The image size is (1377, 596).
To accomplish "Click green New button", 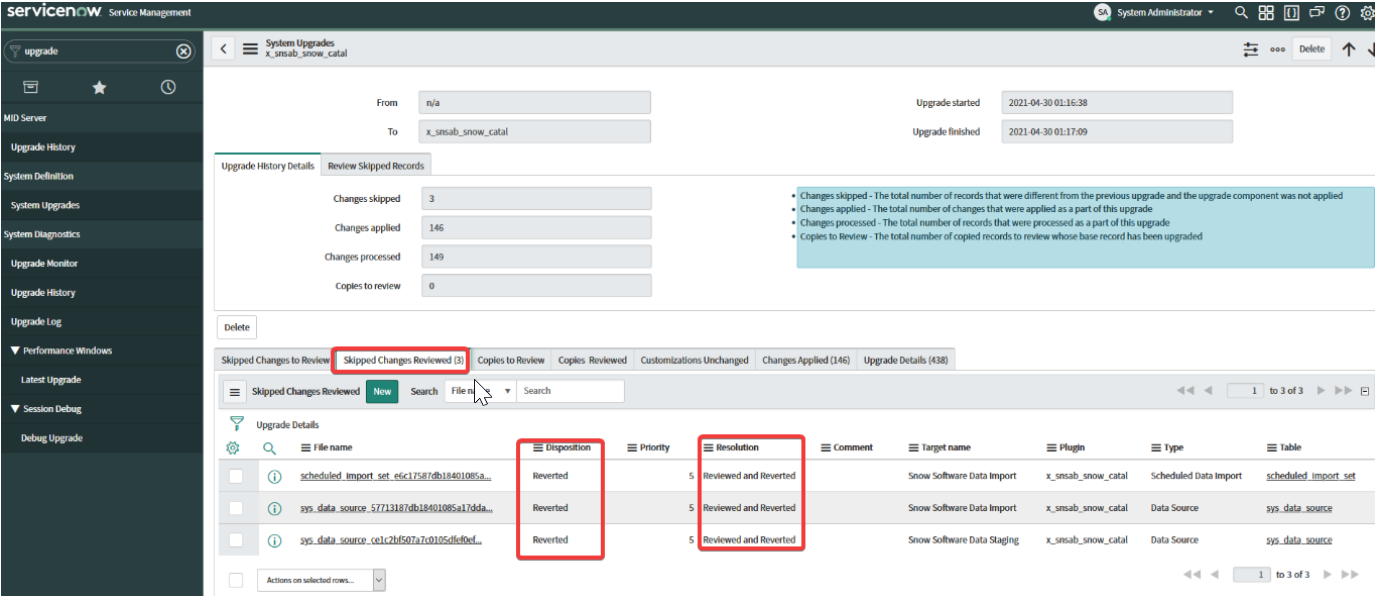I will tap(382, 391).
